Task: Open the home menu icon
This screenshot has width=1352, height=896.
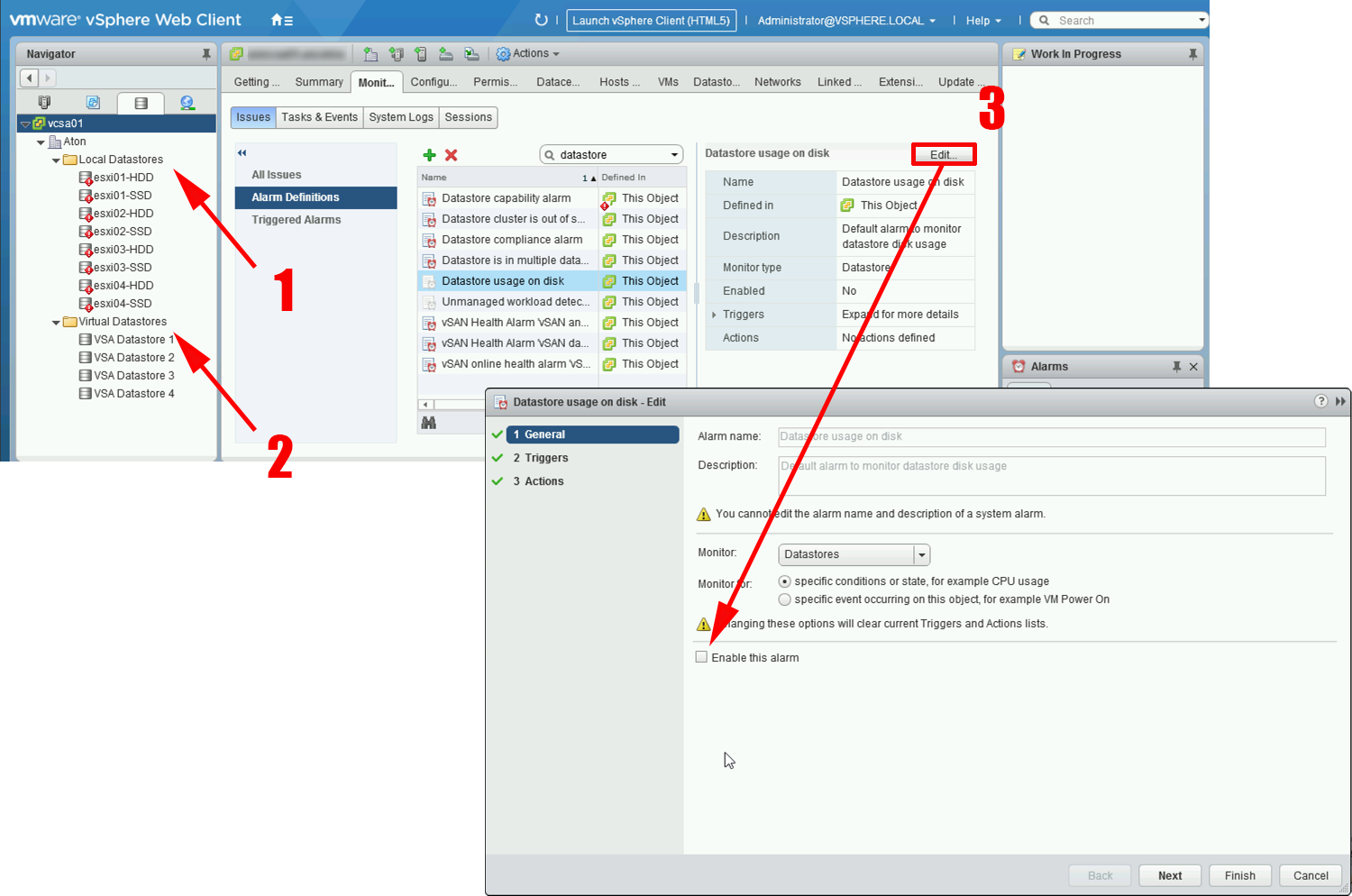Action: [281, 20]
